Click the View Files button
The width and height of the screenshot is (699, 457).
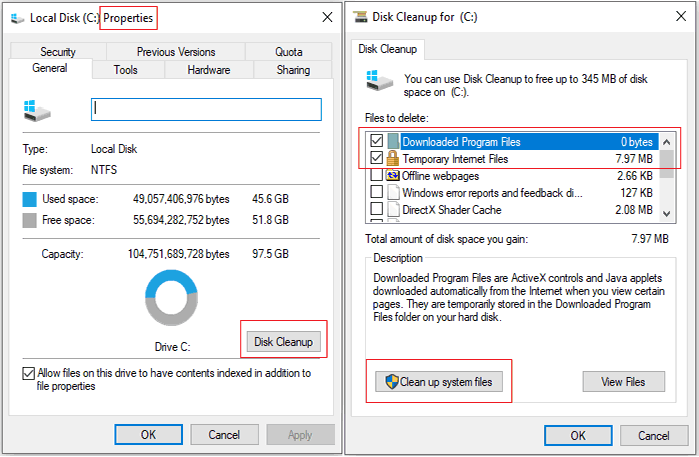coord(623,382)
